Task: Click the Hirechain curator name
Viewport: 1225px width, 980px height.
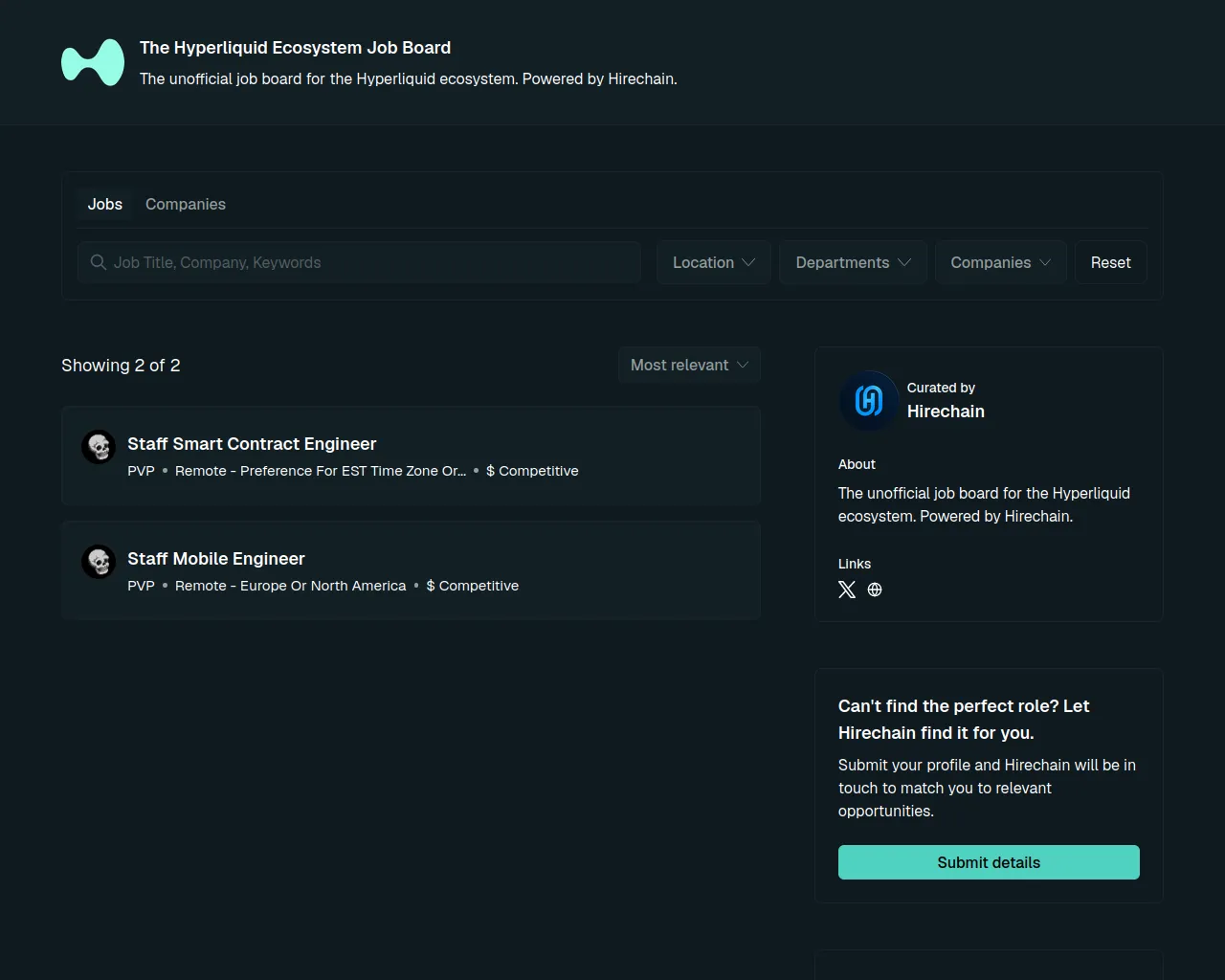Action: [946, 412]
